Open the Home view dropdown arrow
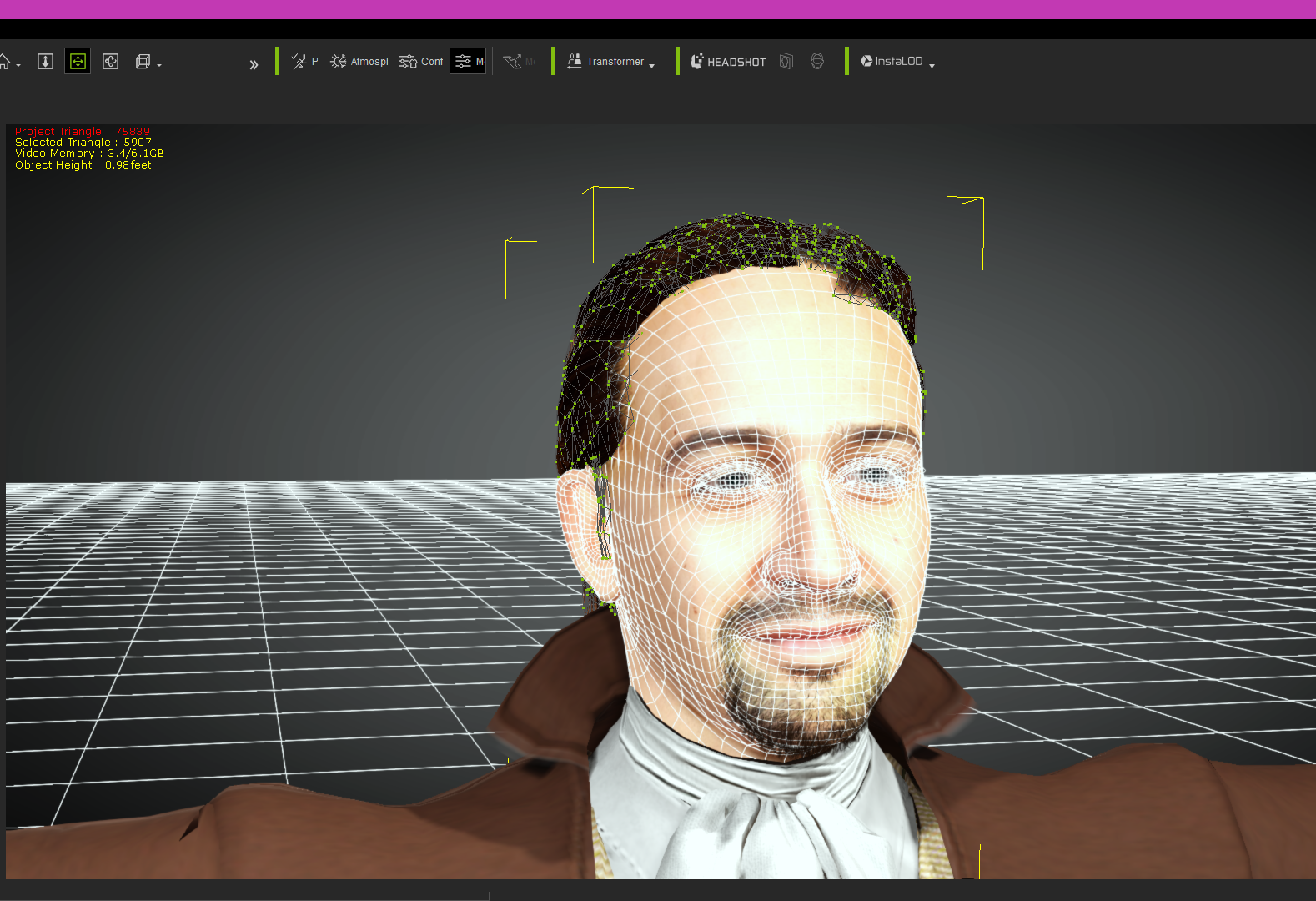Screen dimensions: 1316x901 (x=18, y=66)
